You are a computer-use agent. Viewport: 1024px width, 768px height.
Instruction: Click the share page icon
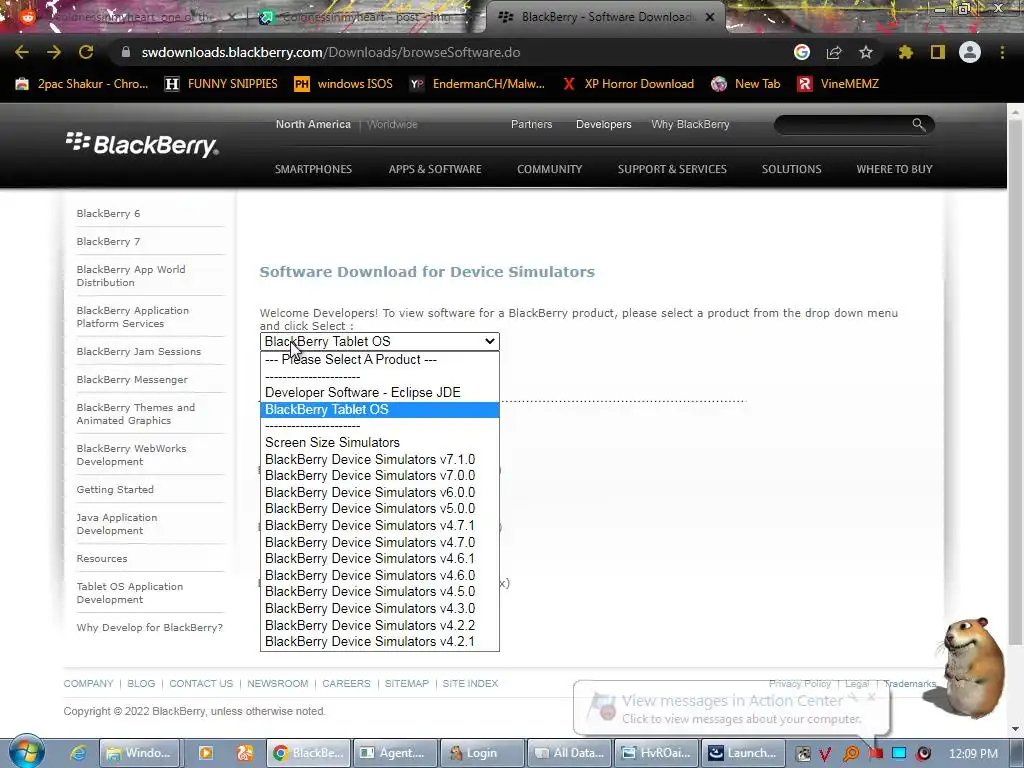tap(834, 52)
